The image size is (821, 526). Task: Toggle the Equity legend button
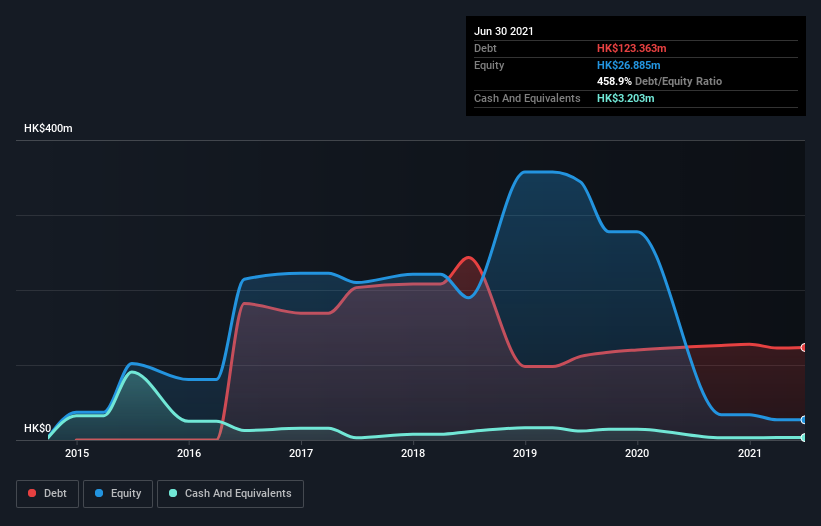(118, 494)
